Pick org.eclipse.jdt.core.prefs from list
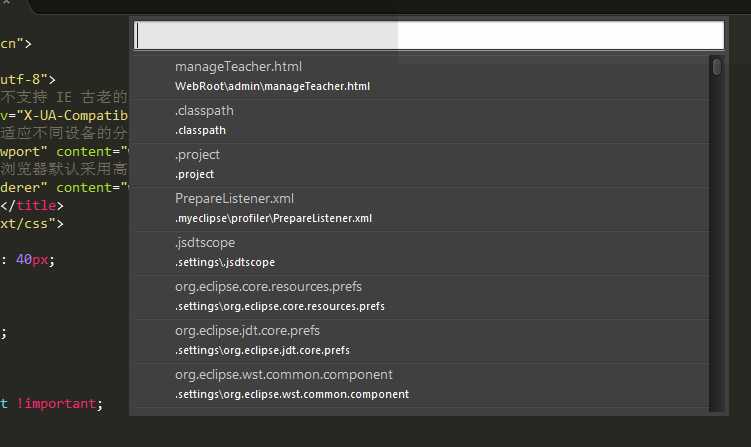 click(421, 341)
